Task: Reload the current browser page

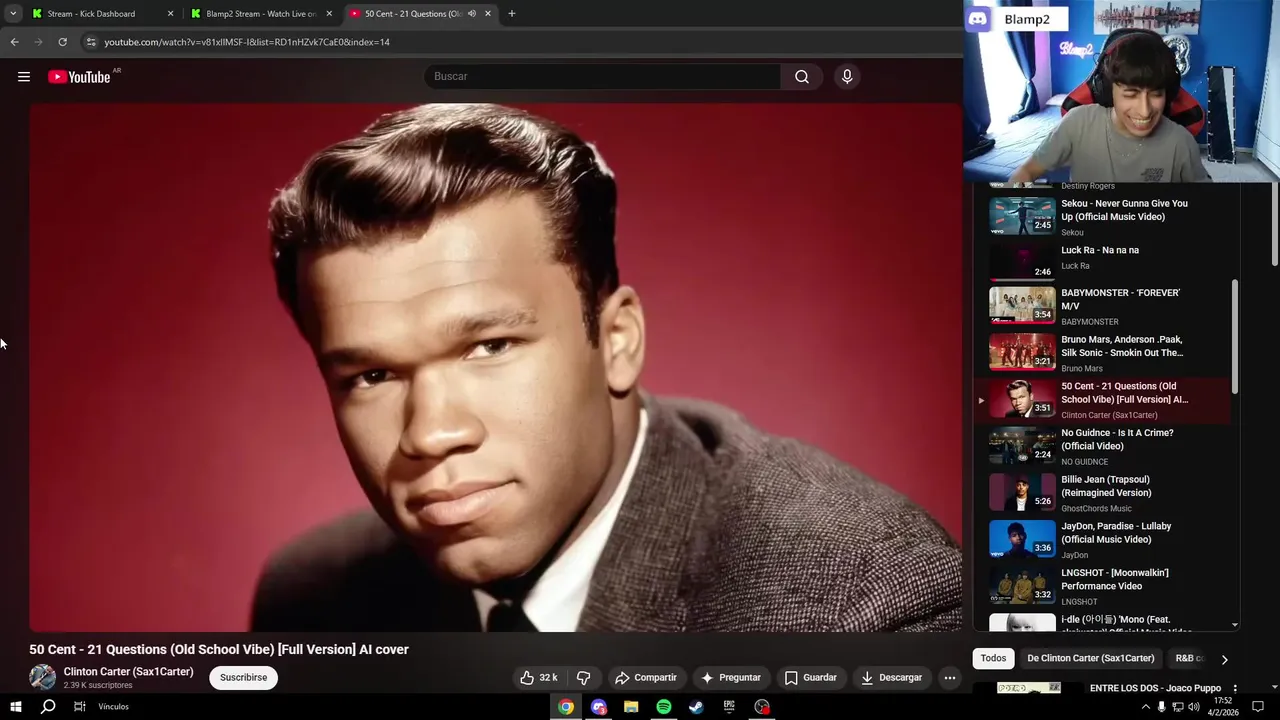Action: tap(62, 42)
